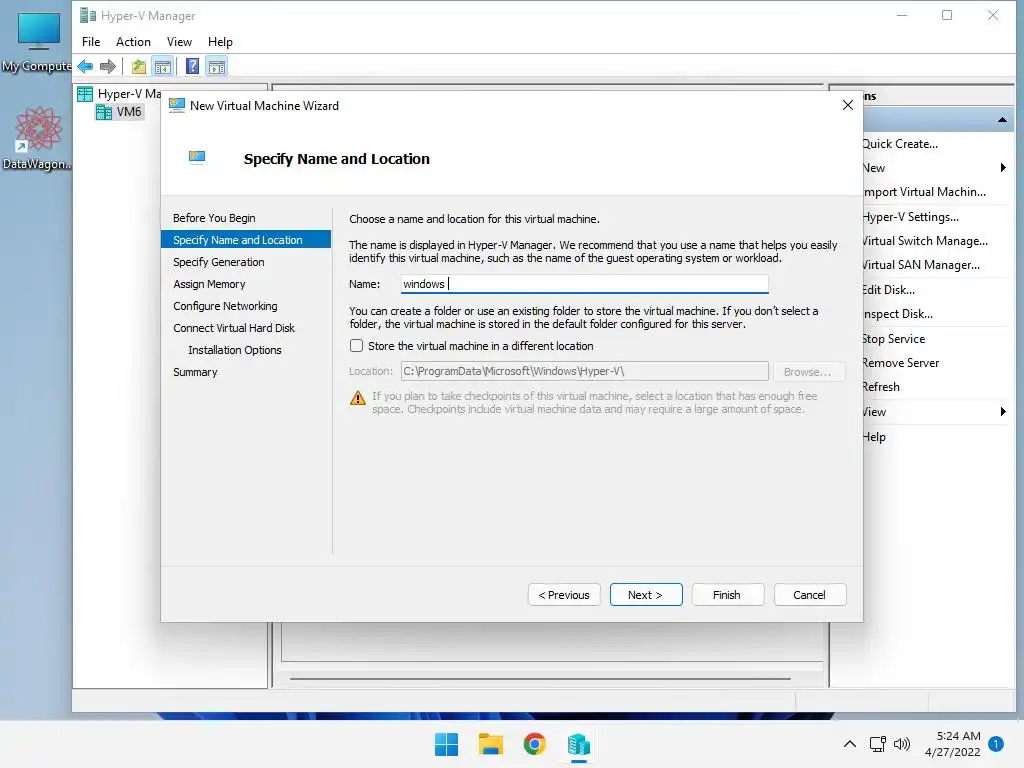Click the Next button in the wizard
This screenshot has height=768, width=1024.
coord(646,594)
